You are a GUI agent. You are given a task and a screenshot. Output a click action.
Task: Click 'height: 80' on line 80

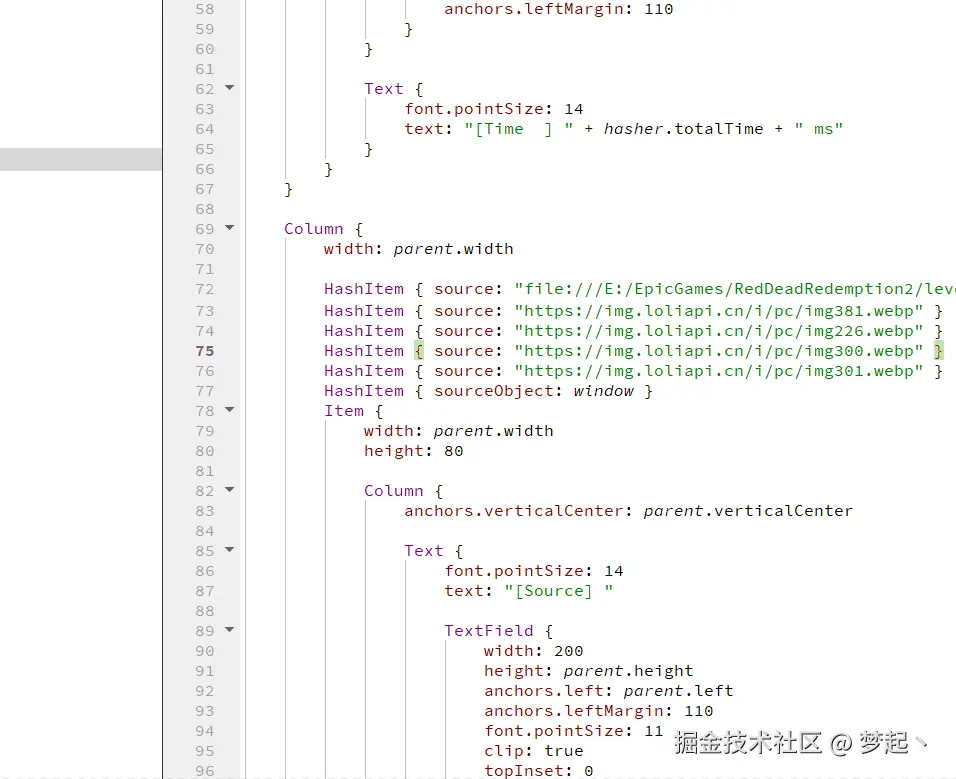[413, 451]
